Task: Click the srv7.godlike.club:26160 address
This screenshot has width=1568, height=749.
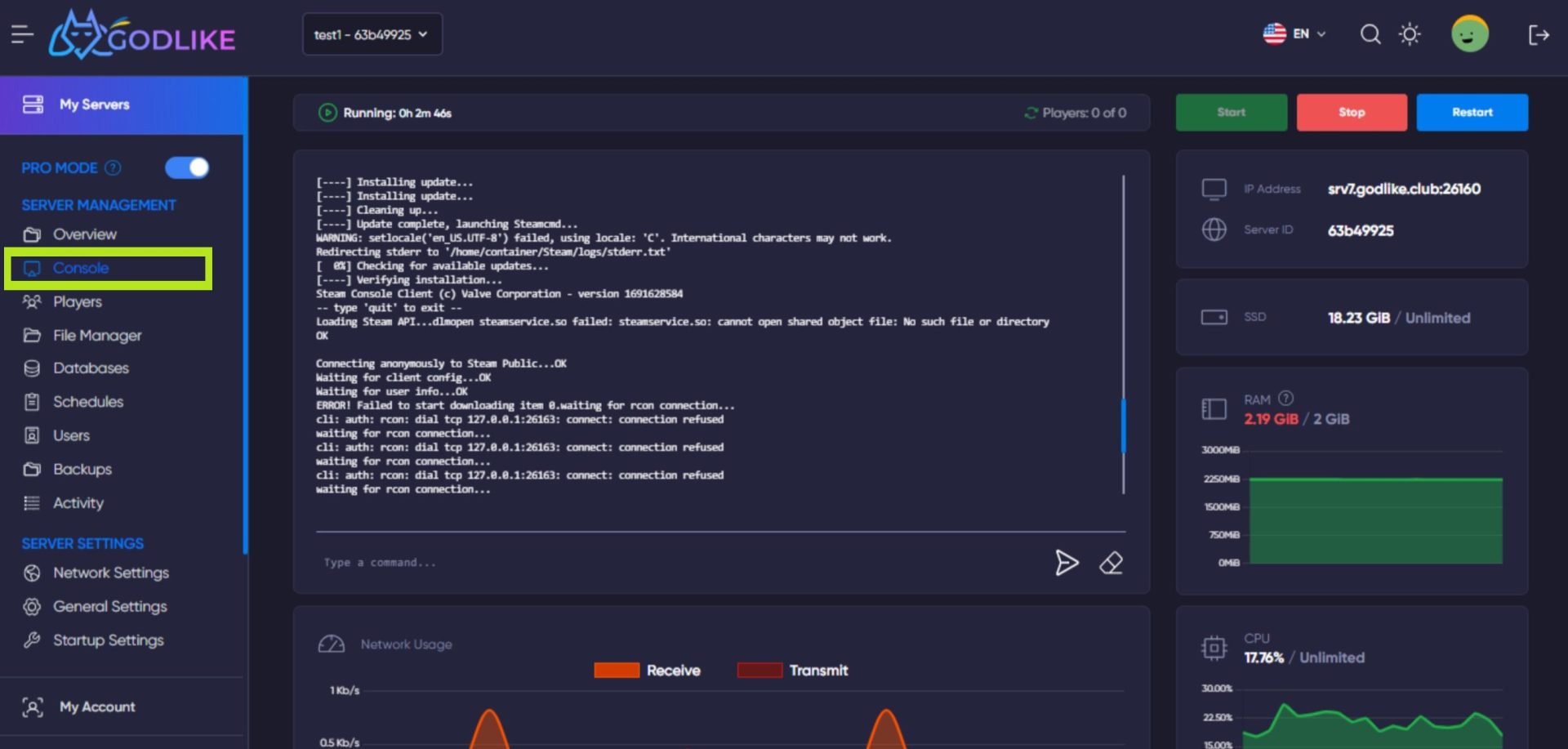Action: [x=1404, y=189]
